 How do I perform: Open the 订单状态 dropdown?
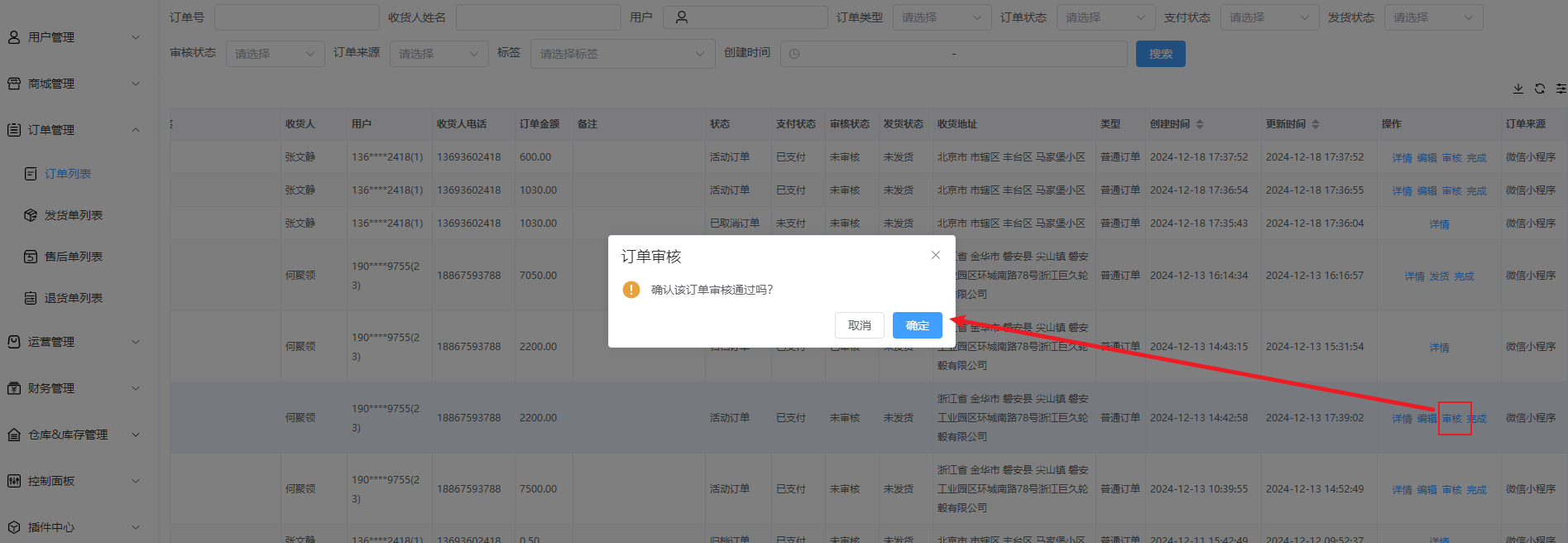click(x=1106, y=17)
